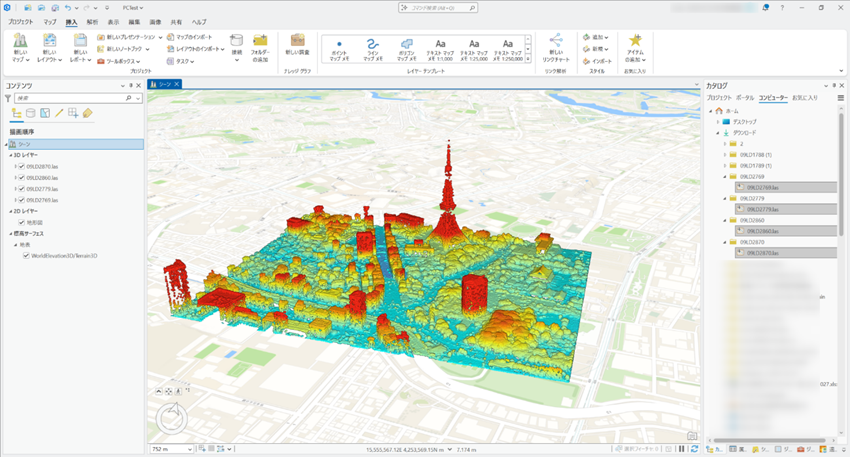Click the help question mark icon
The height and width of the screenshot is (457, 850).
782,8
